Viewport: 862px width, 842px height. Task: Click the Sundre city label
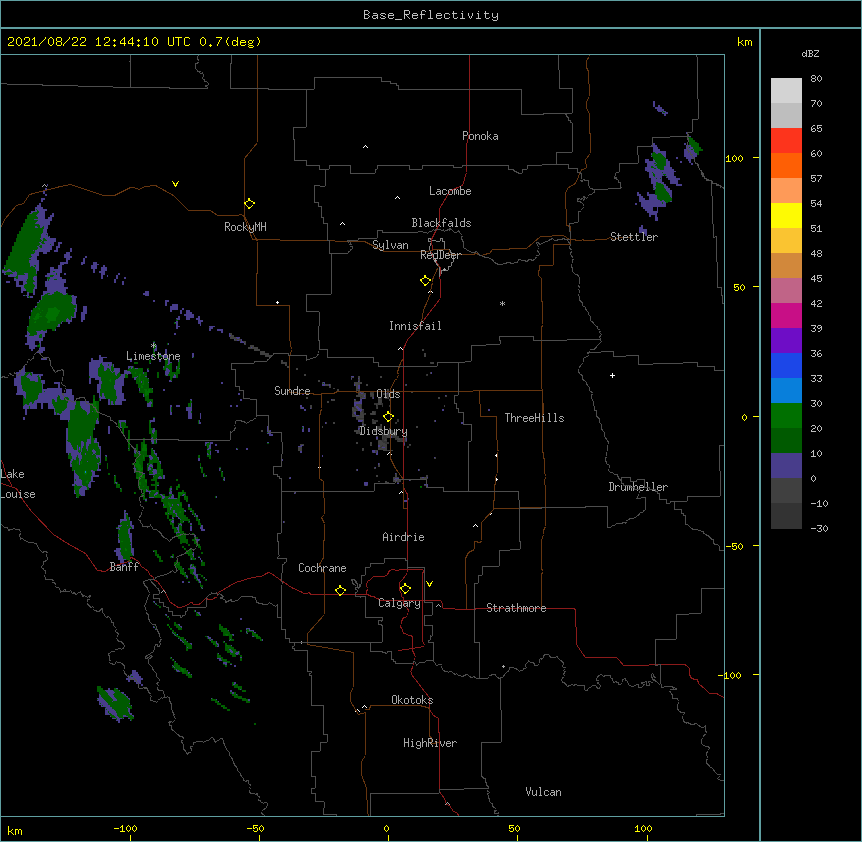[x=292, y=391]
